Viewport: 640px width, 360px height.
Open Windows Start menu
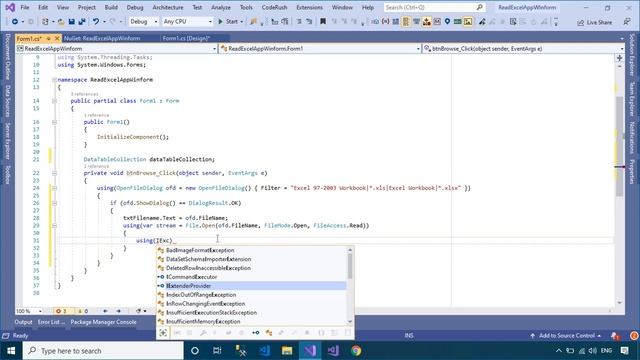pyautogui.click(x=11, y=351)
